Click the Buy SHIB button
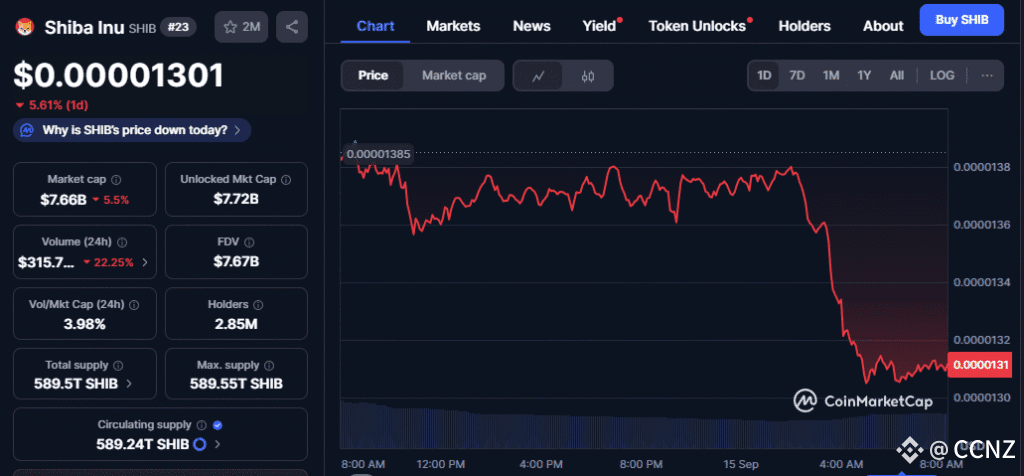The width and height of the screenshot is (1024, 476). (x=961, y=20)
